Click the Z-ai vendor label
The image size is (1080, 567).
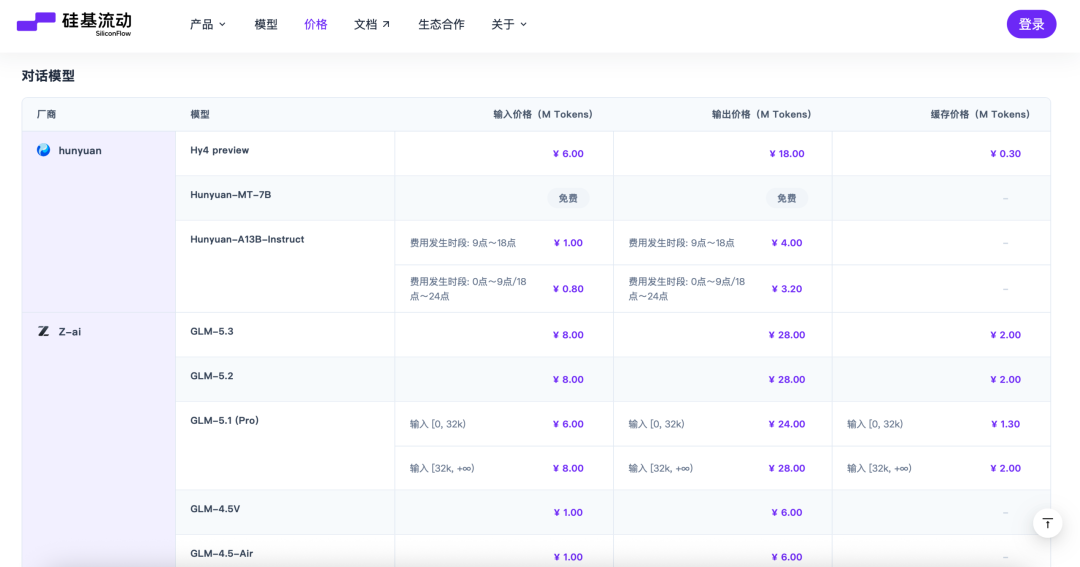coord(70,331)
